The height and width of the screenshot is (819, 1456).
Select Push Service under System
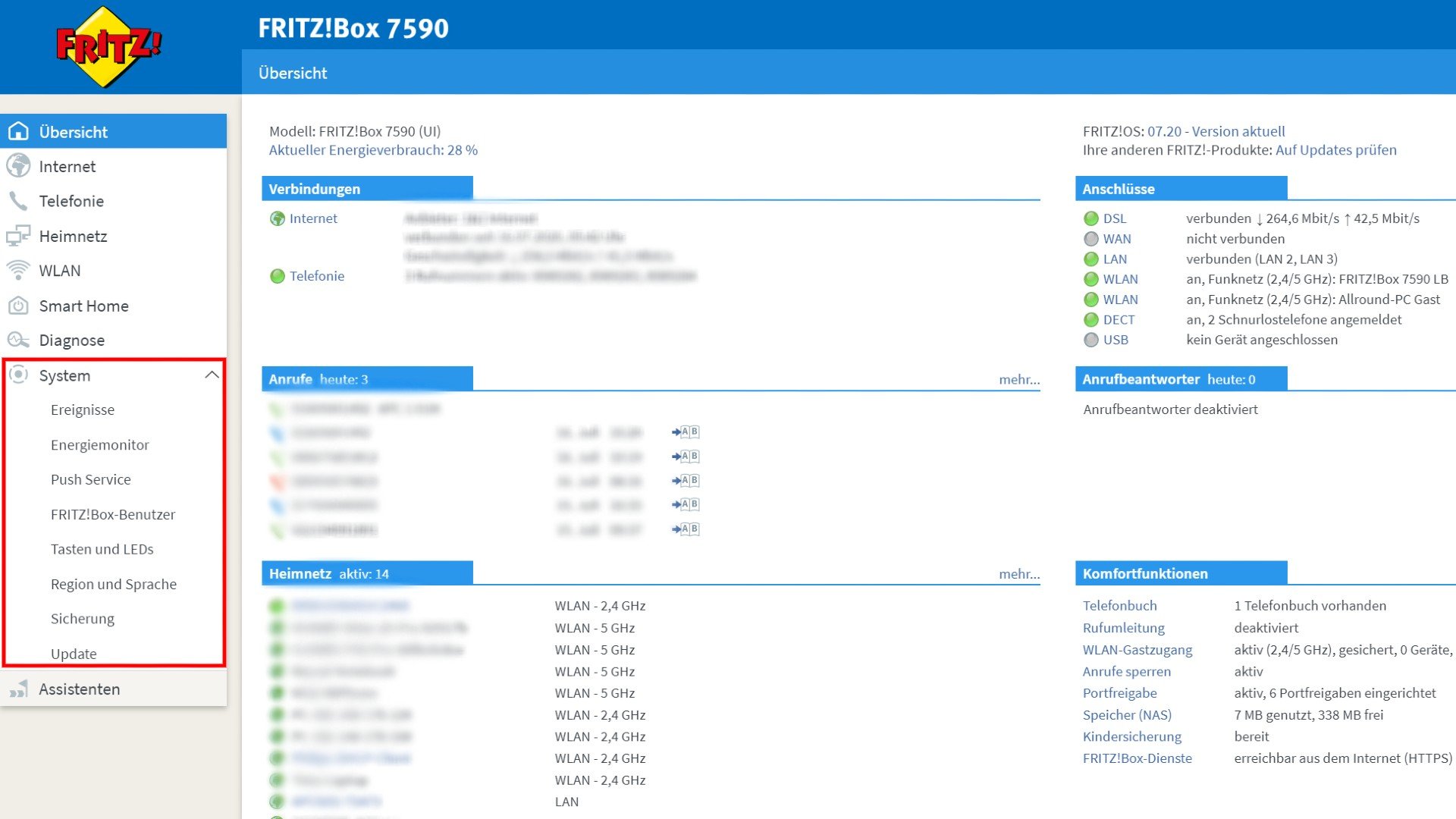coord(91,479)
